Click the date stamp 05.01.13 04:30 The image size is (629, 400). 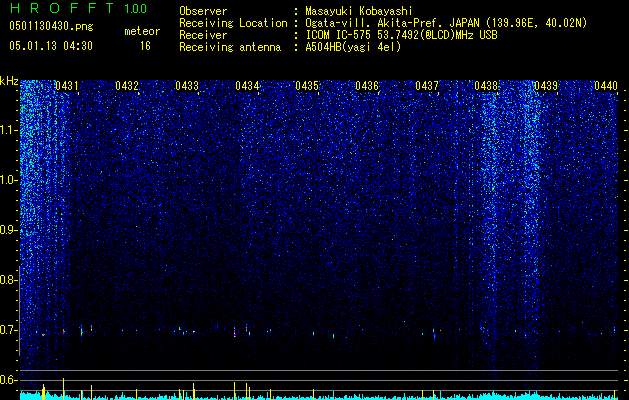pyautogui.click(x=51, y=46)
